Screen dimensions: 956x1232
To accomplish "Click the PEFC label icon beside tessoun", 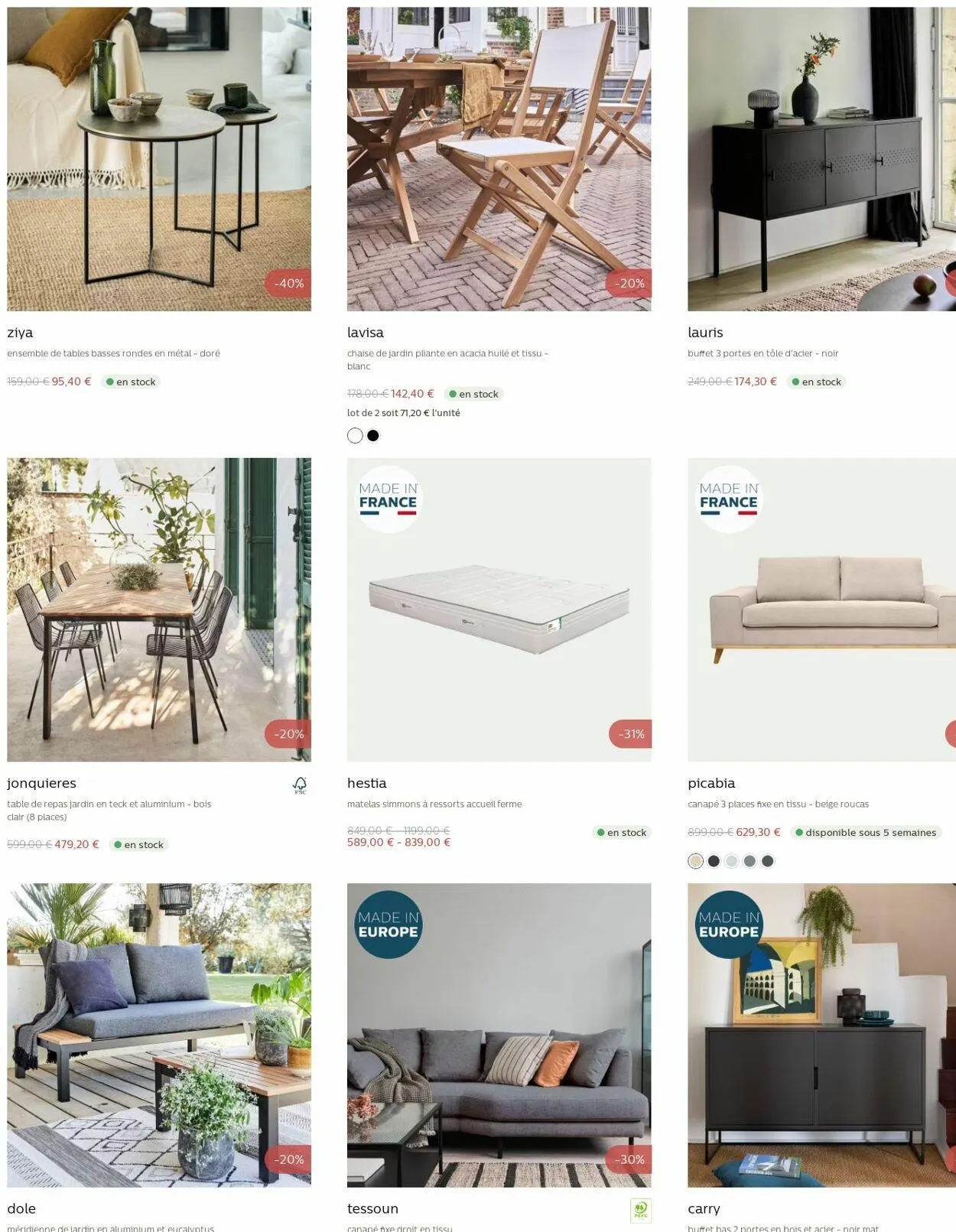I will [x=641, y=1210].
